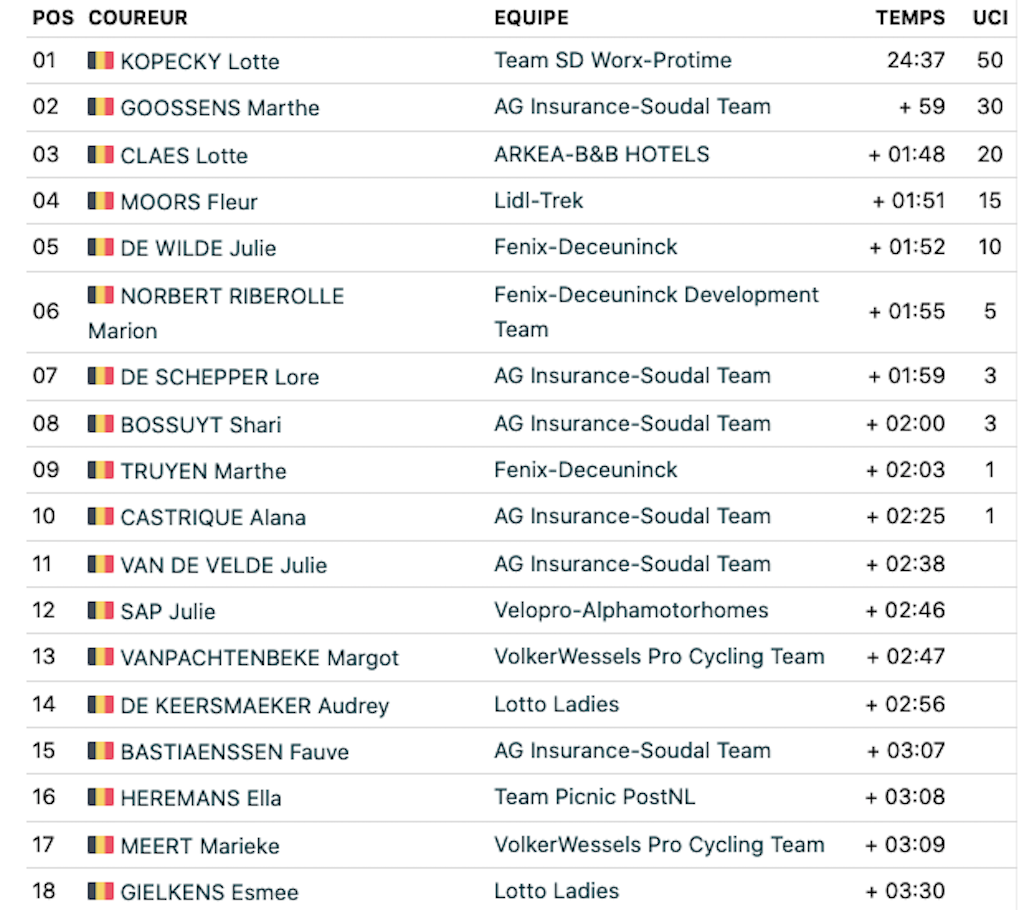This screenshot has height=910, width=1024.
Task: Open the Team SD Worx-Protime team link
Action: pyautogui.click(x=613, y=60)
